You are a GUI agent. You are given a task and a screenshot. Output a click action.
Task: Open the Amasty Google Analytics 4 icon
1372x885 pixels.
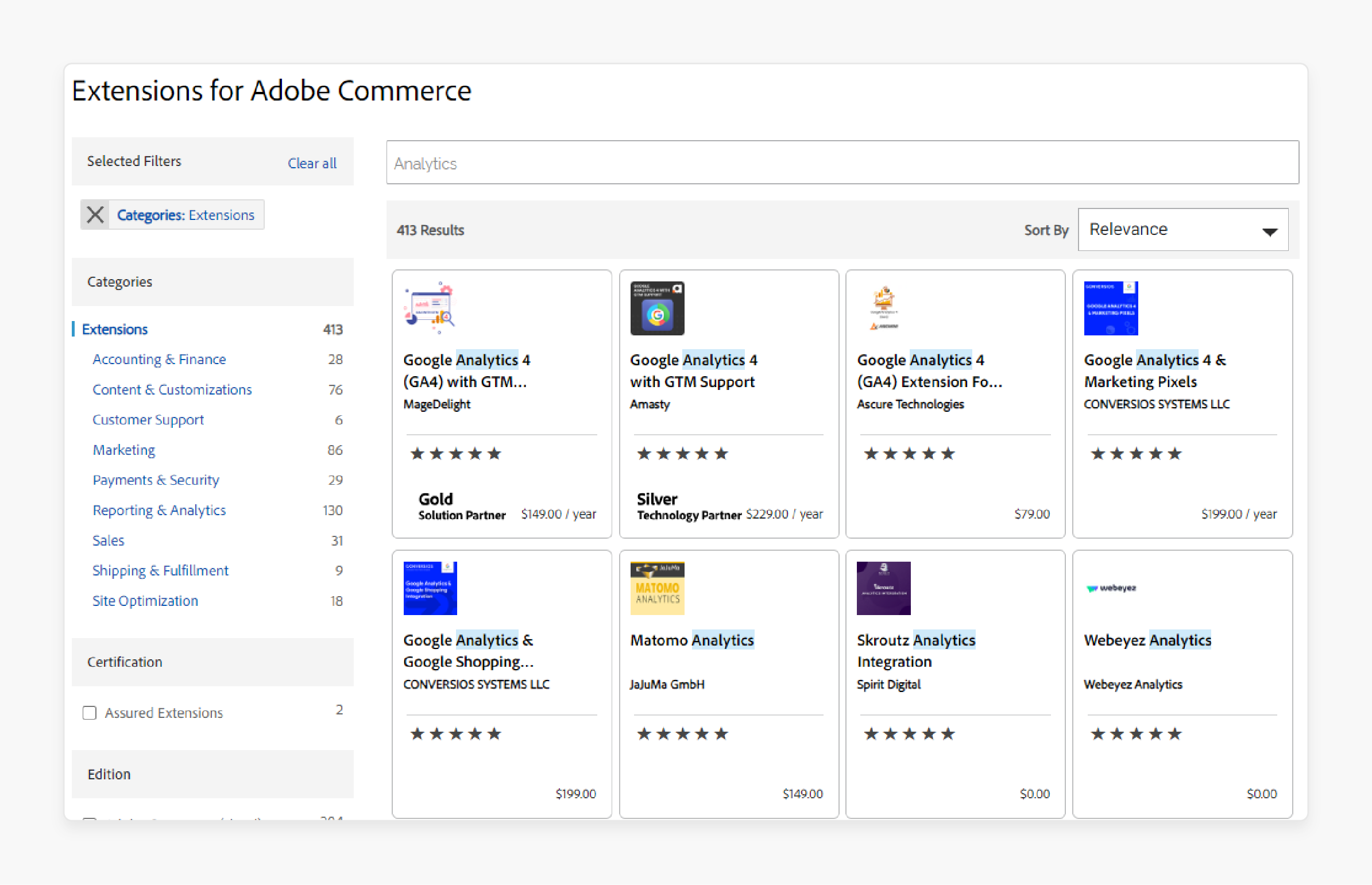[657, 308]
